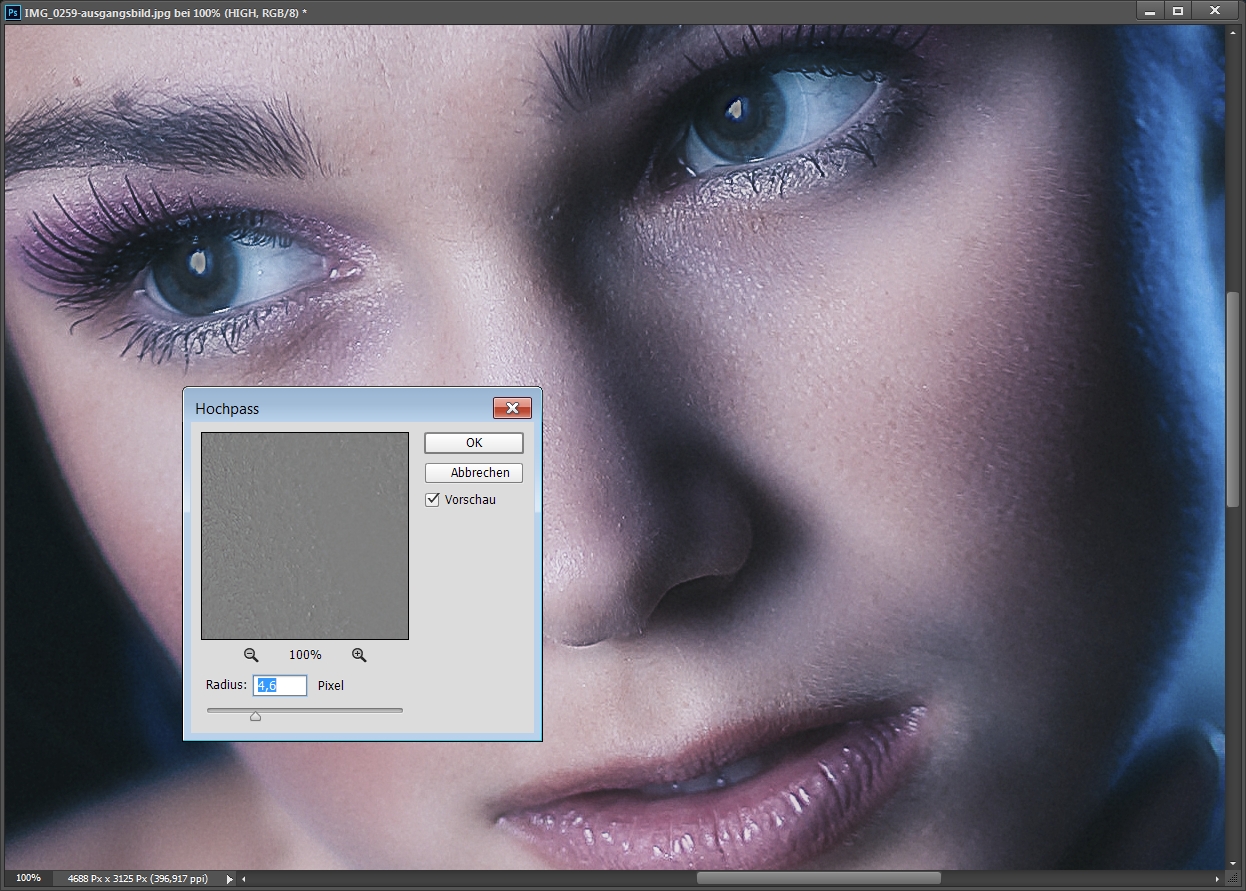The image size is (1246, 891).
Task: Click the Photoshop Ps icon in title bar
Action: click(x=13, y=11)
